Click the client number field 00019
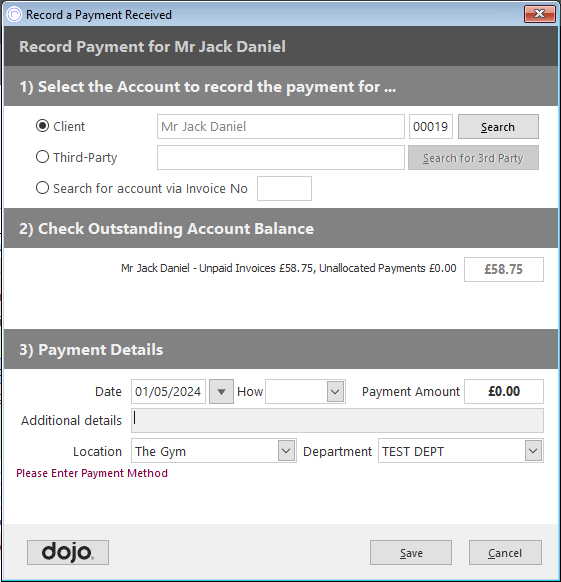Image resolution: width=561 pixels, height=582 pixels. click(x=431, y=127)
